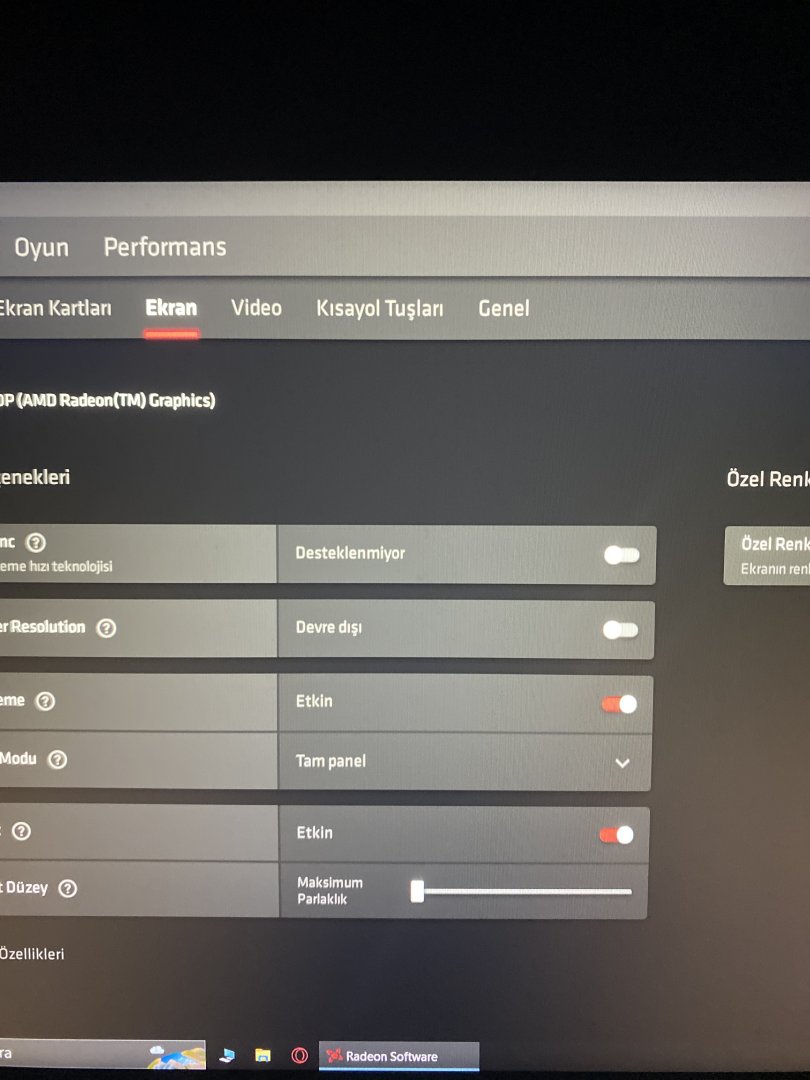Click the help icon next to Resolution
Image resolution: width=810 pixels, height=1080 pixels.
[x=106, y=627]
